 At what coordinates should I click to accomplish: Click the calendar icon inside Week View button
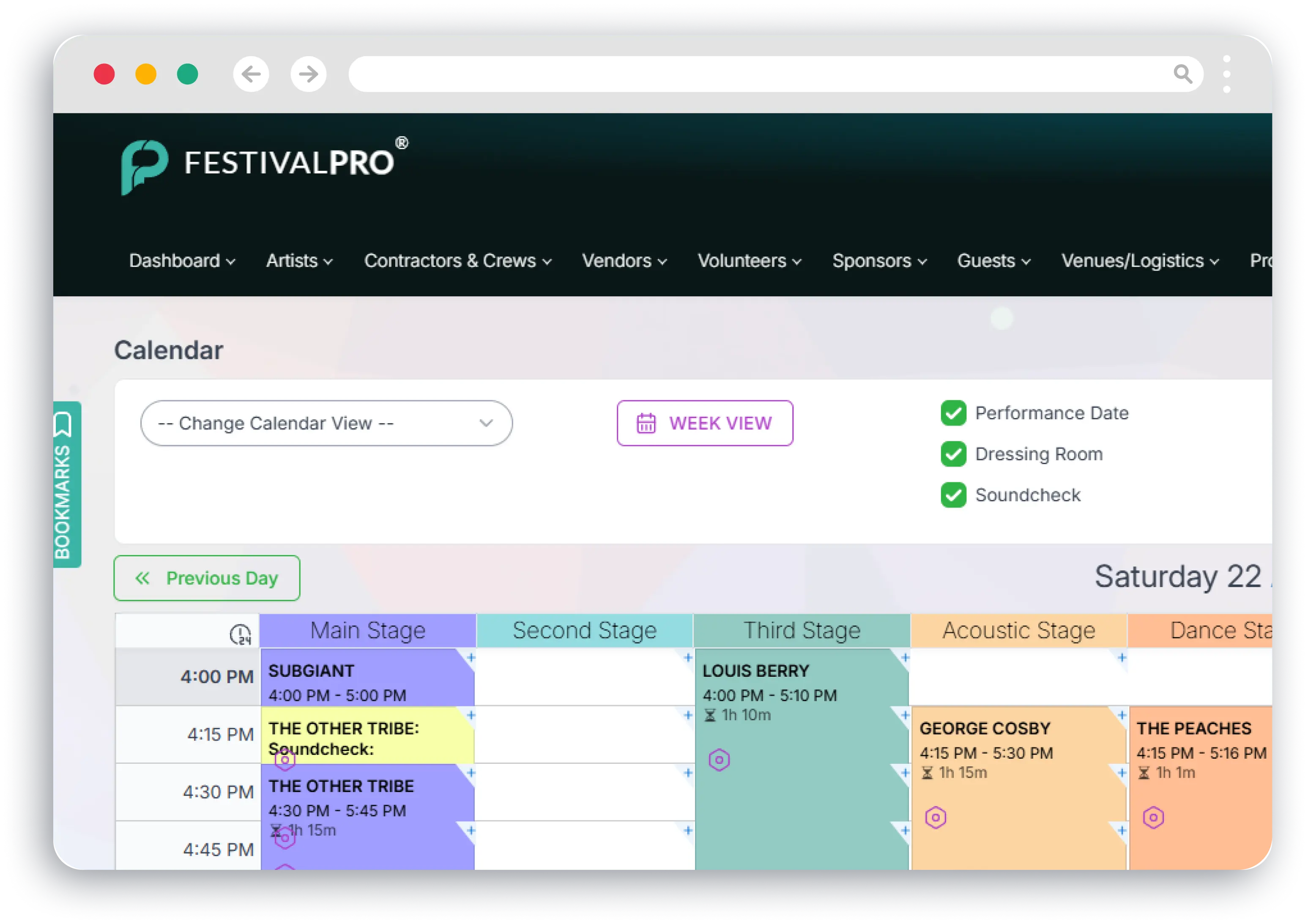[x=646, y=423]
